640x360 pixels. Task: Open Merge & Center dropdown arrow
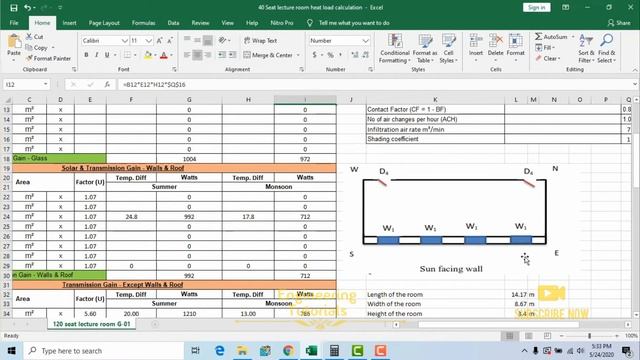[298, 55]
